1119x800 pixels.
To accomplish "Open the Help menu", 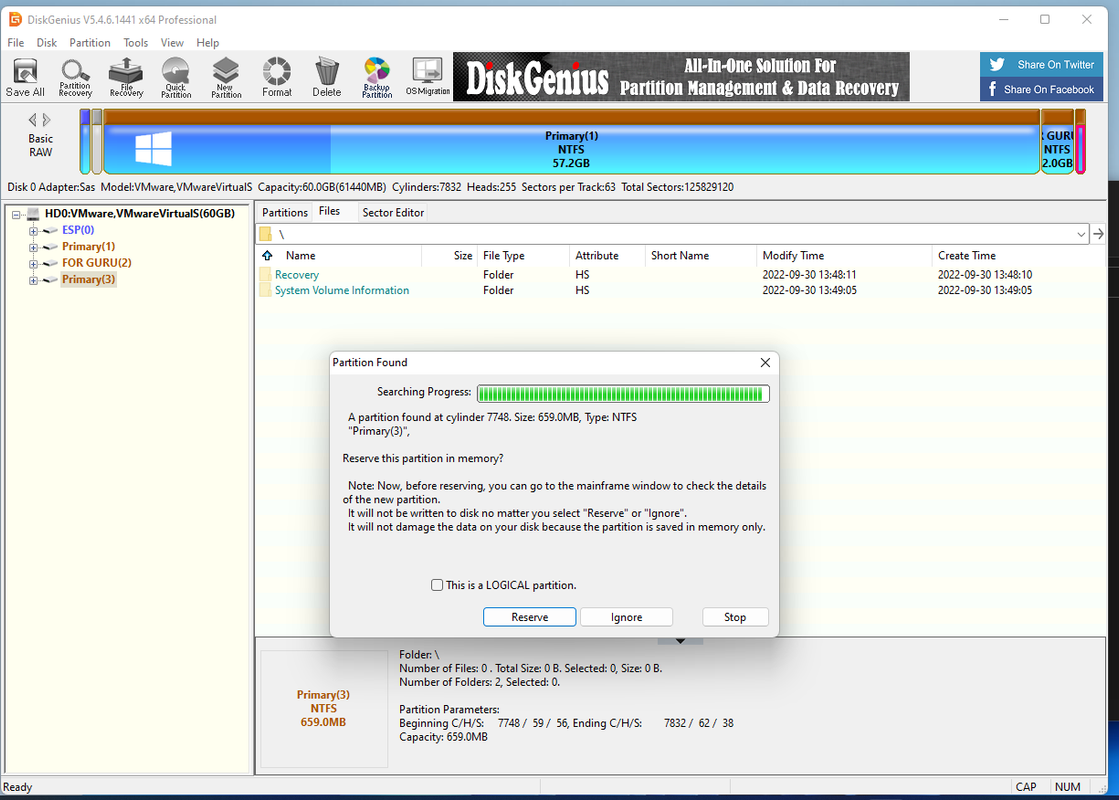I will point(208,43).
